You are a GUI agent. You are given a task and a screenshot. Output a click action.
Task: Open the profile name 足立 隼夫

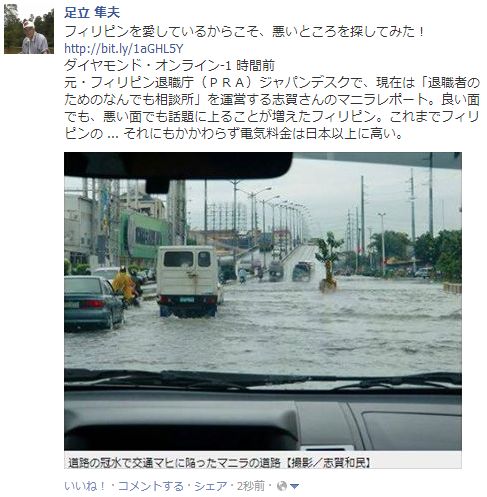pyautogui.click(x=92, y=13)
